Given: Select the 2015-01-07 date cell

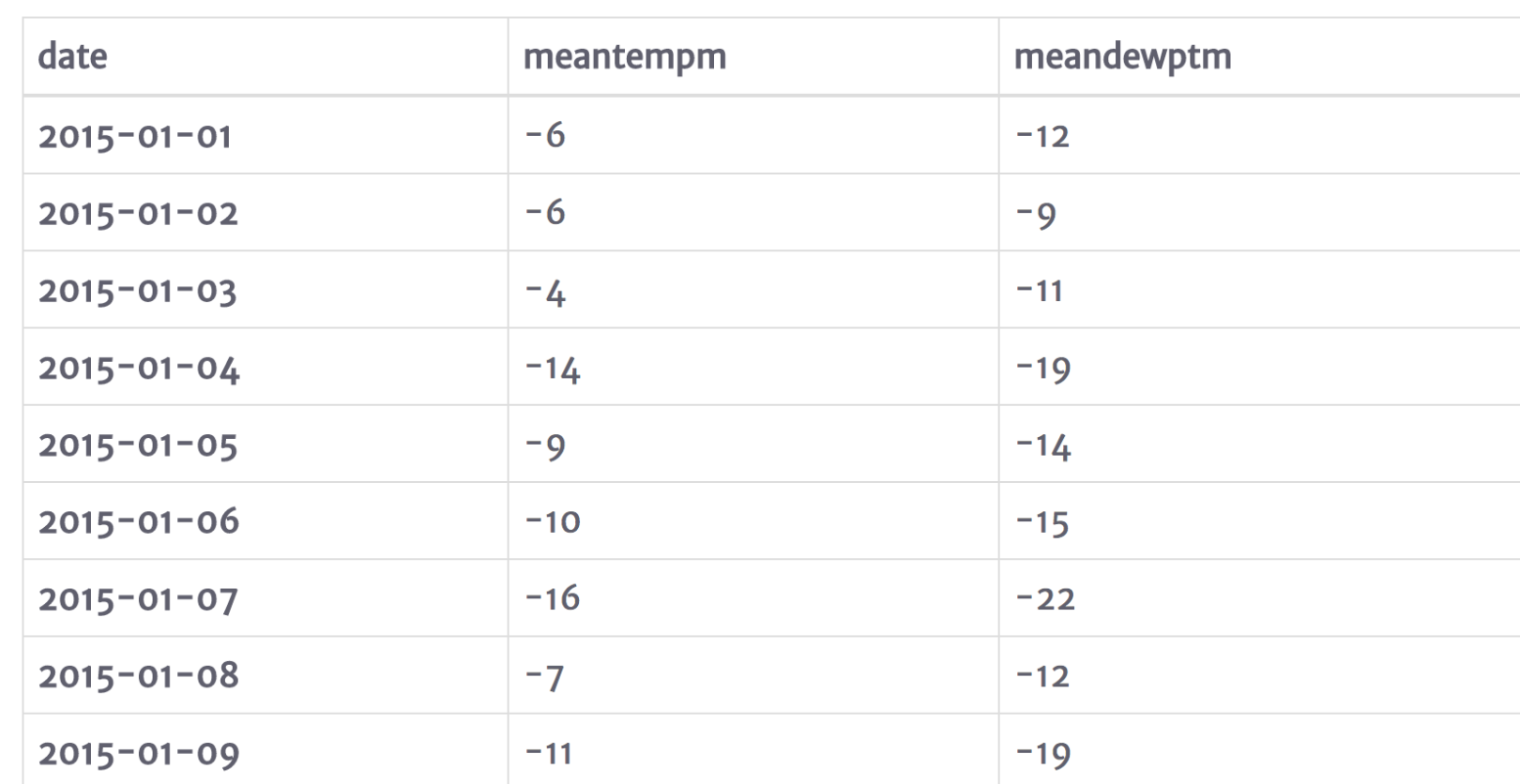Looking at the screenshot, I should click(x=266, y=598).
